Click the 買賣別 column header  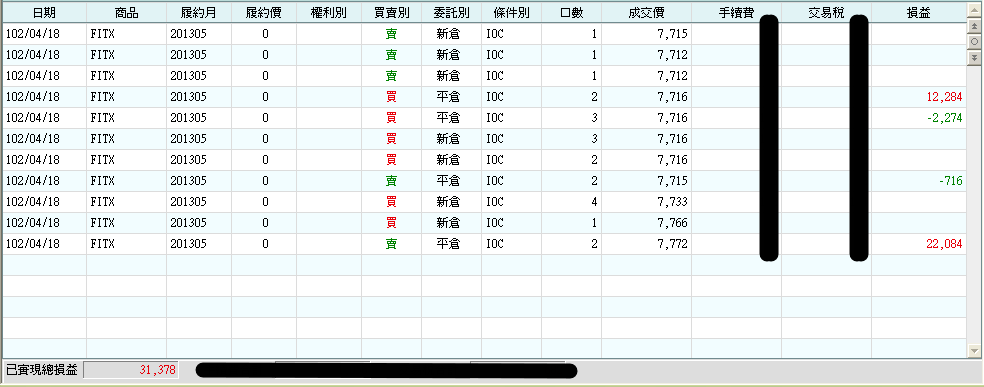point(391,13)
